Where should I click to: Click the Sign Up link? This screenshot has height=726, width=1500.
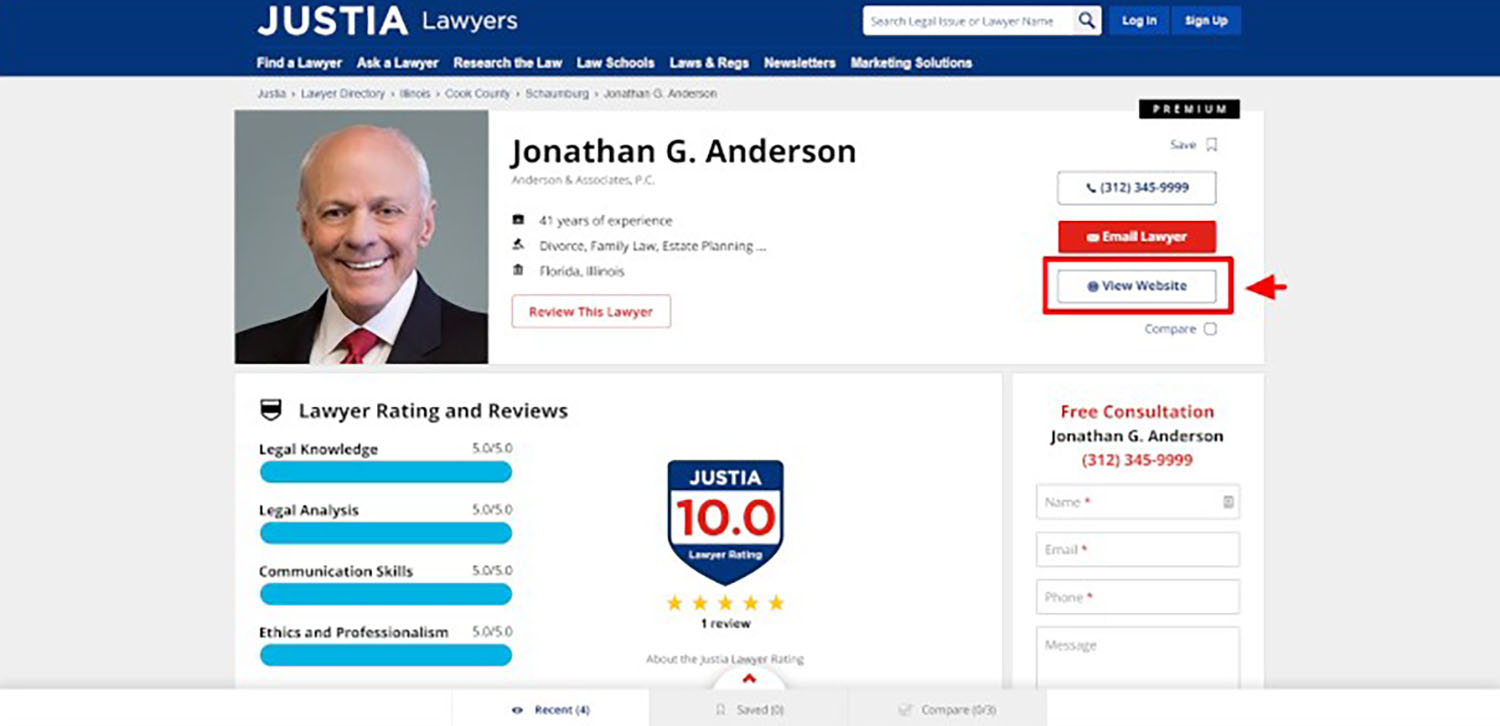click(1206, 20)
